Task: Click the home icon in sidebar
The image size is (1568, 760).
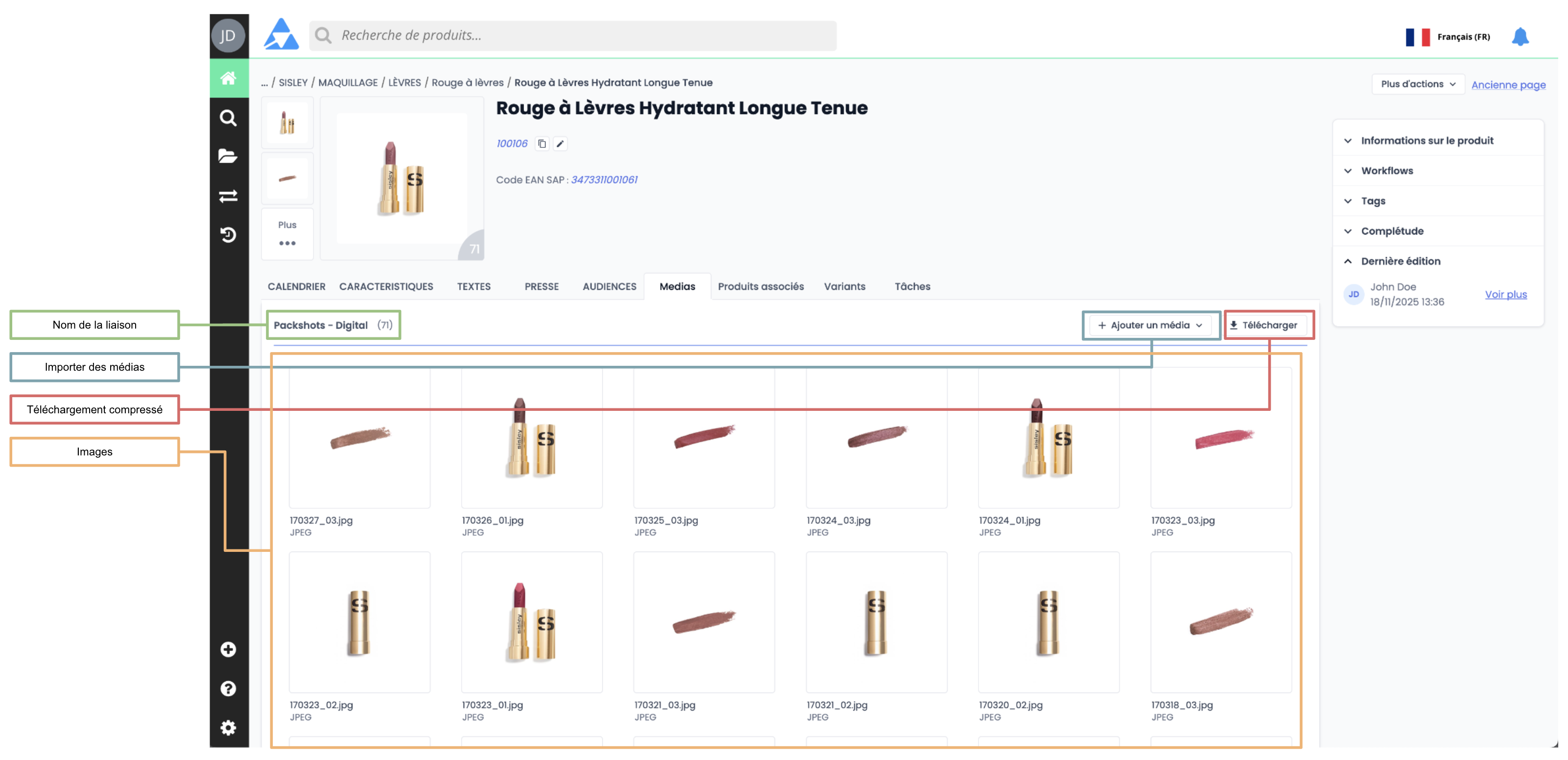Action: 229,78
